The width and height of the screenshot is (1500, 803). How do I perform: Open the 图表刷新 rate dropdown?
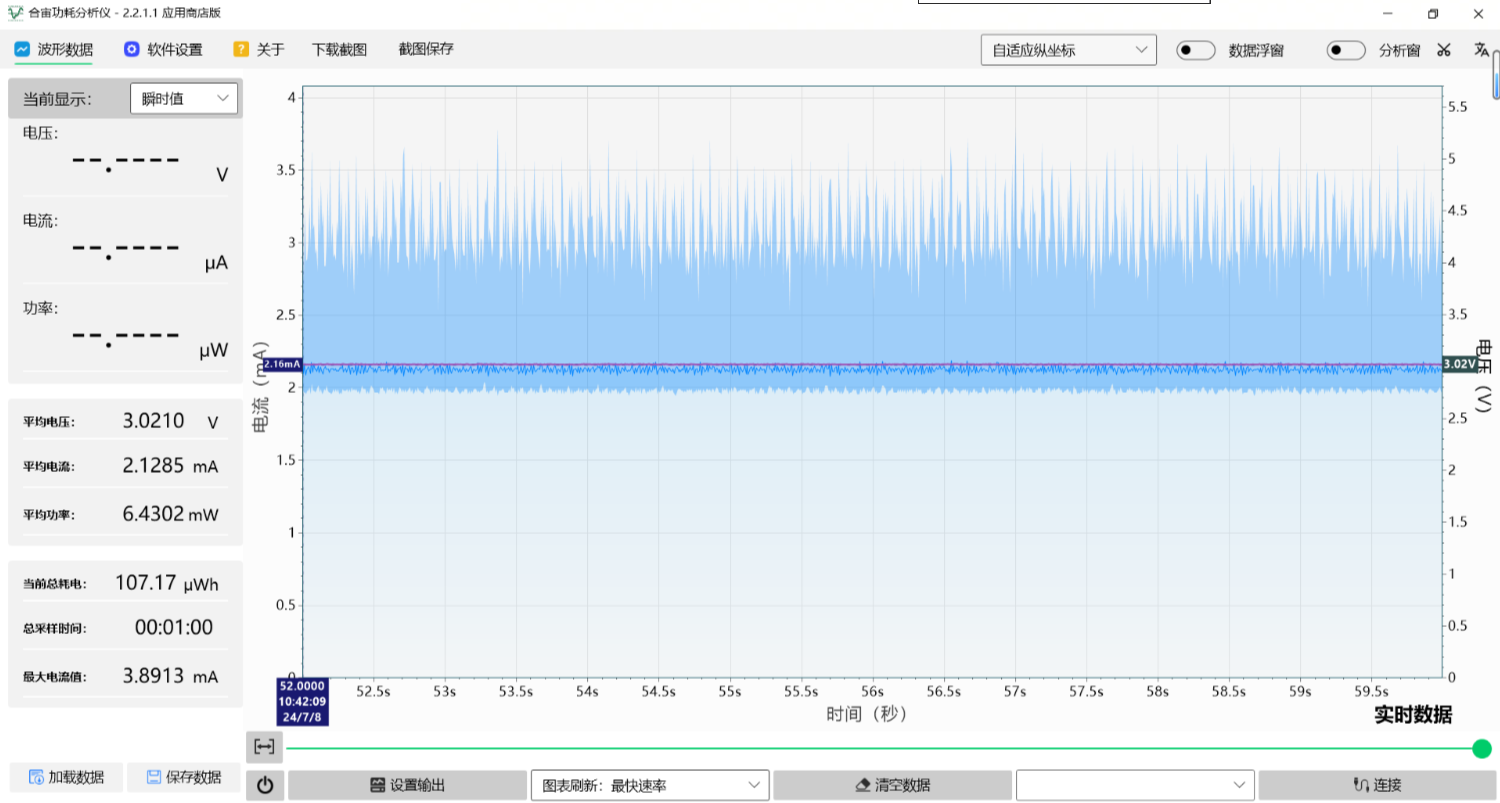649,785
